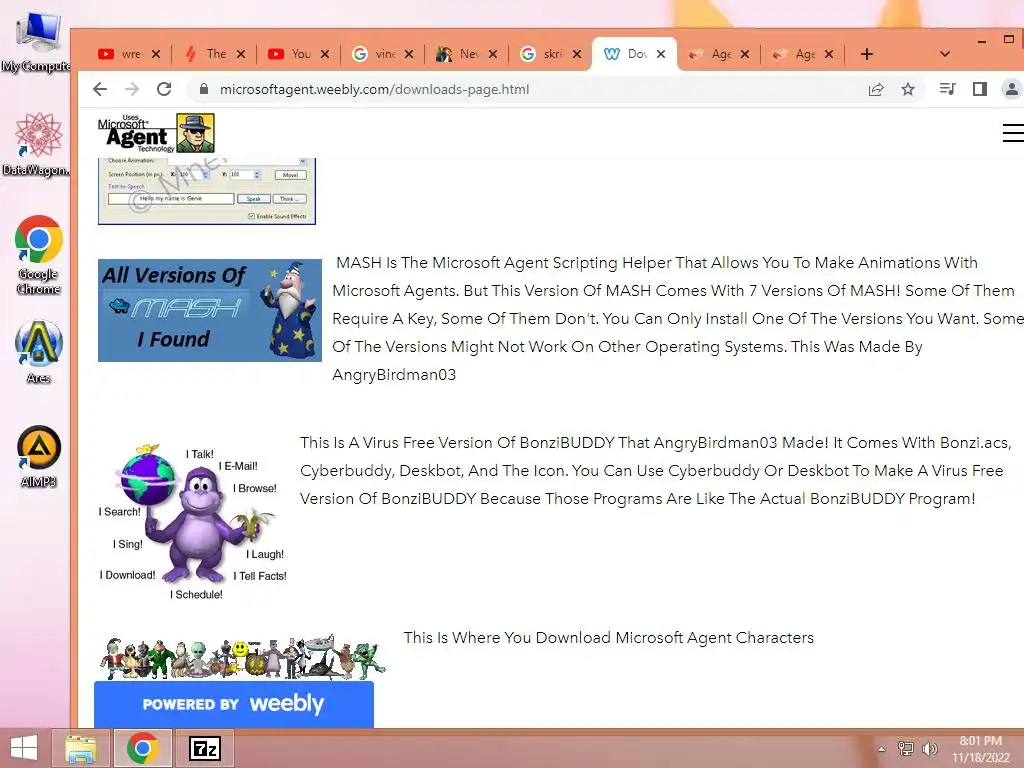Open the My Computer desktop icon

tap(37, 42)
